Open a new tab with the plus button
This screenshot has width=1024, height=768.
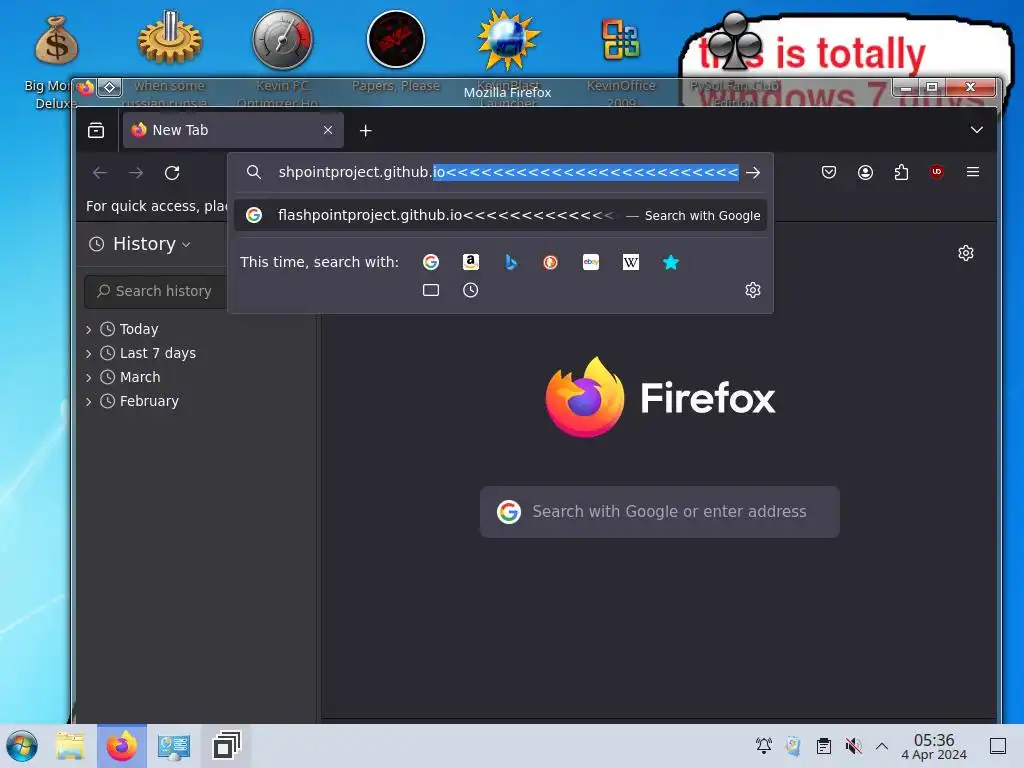[366, 131]
